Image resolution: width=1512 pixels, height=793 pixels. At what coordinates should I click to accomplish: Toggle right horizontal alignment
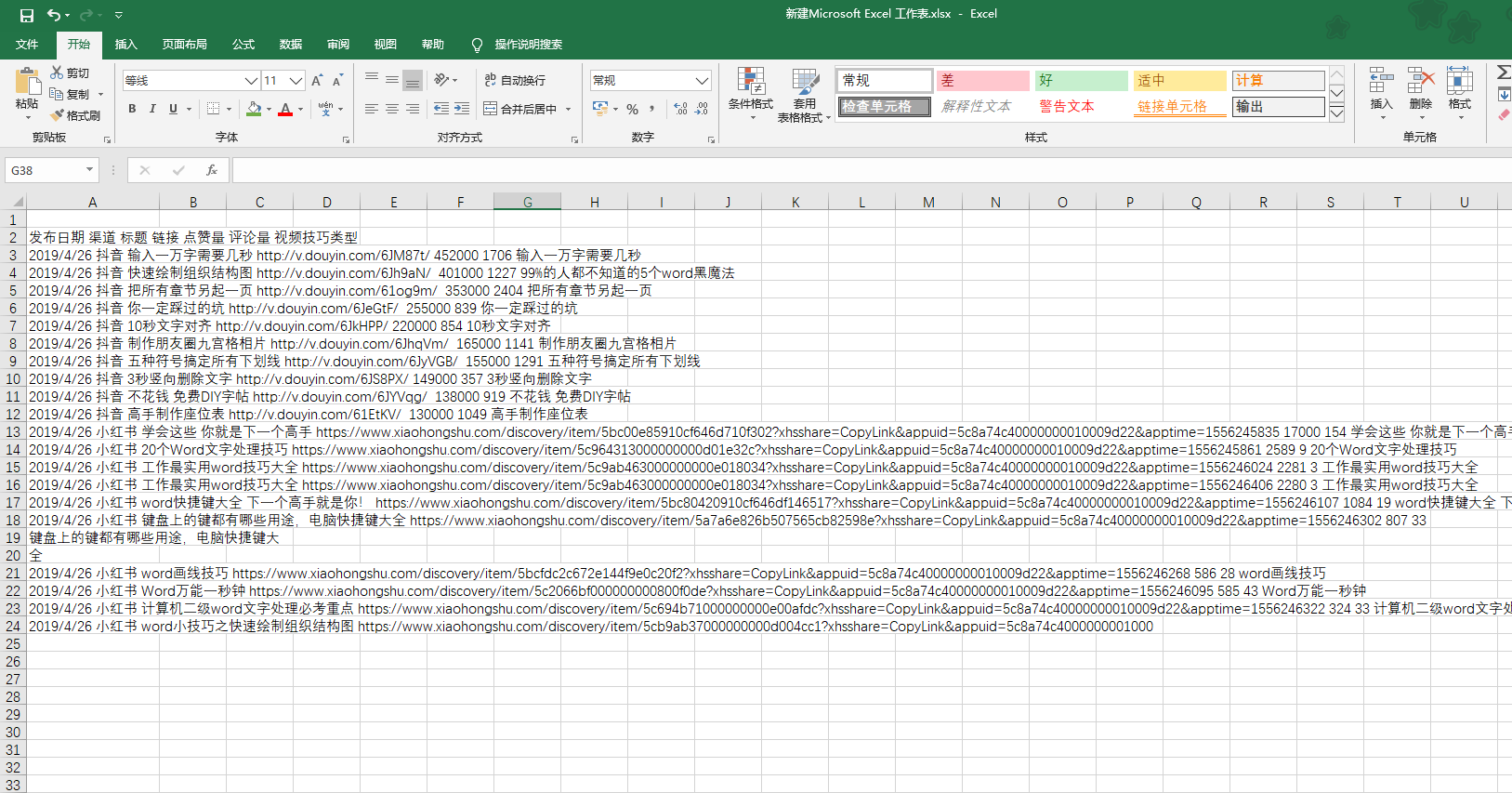click(413, 109)
